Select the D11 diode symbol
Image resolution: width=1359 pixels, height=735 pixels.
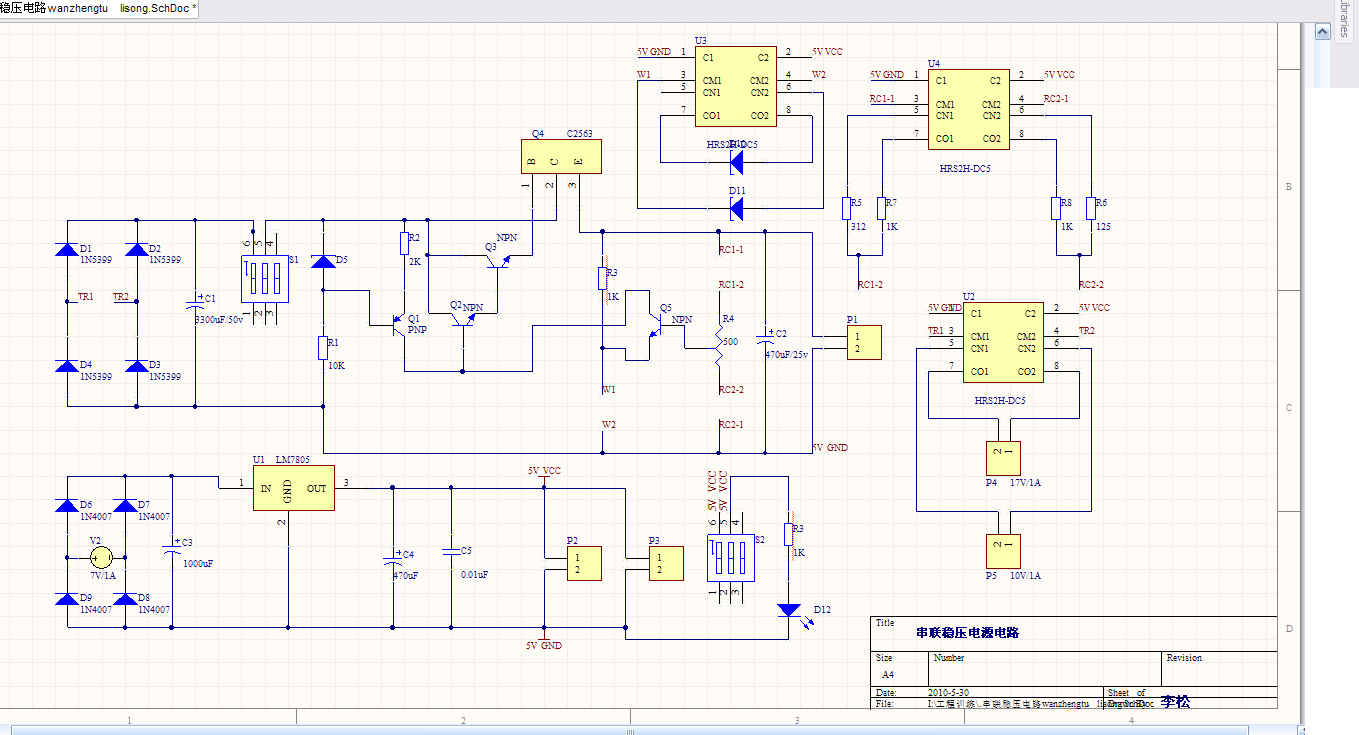click(x=737, y=209)
